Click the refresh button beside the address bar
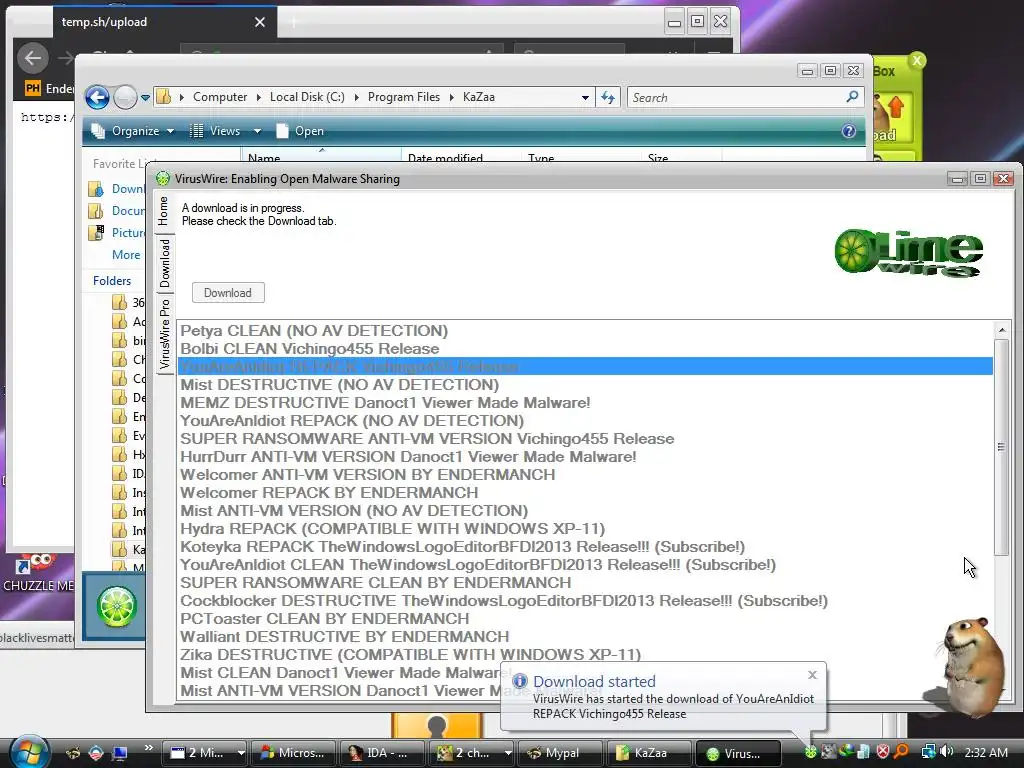 608,97
